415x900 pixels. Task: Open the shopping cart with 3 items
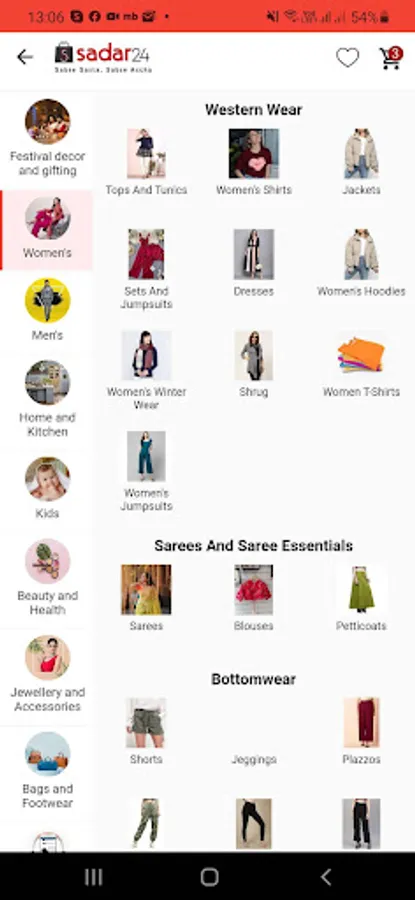point(391,58)
